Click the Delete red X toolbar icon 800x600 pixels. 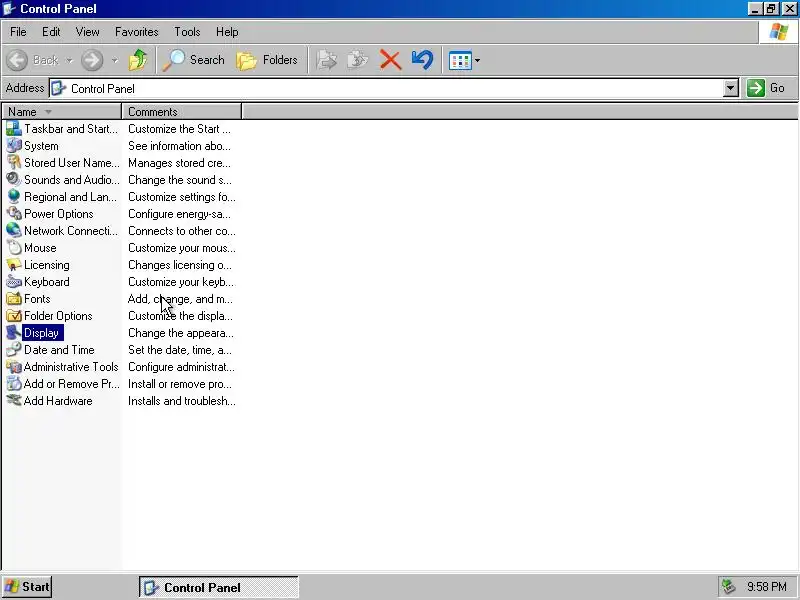click(x=390, y=60)
